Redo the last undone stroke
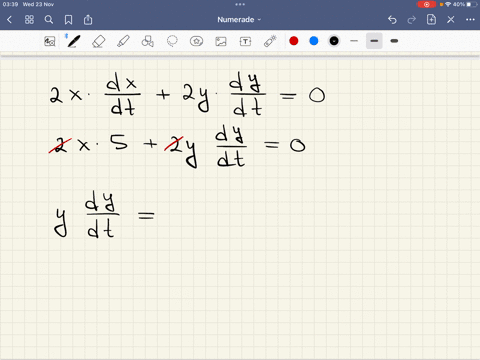The width and height of the screenshot is (480, 360). click(x=412, y=20)
